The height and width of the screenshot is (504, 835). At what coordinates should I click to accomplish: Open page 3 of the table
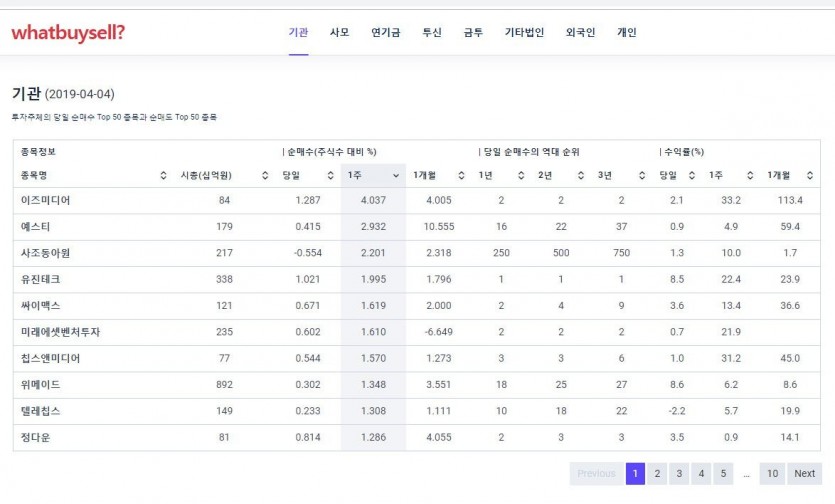pyautogui.click(x=678, y=474)
